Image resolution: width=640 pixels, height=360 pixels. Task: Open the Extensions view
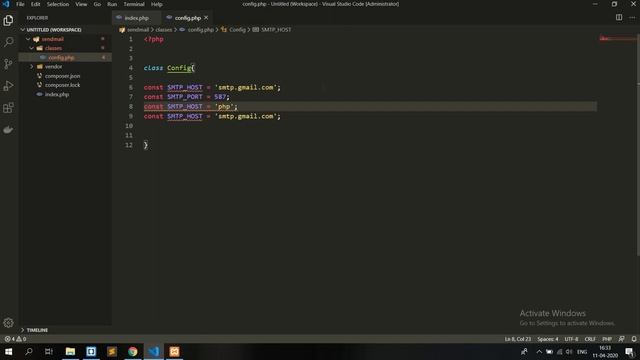click(8, 108)
